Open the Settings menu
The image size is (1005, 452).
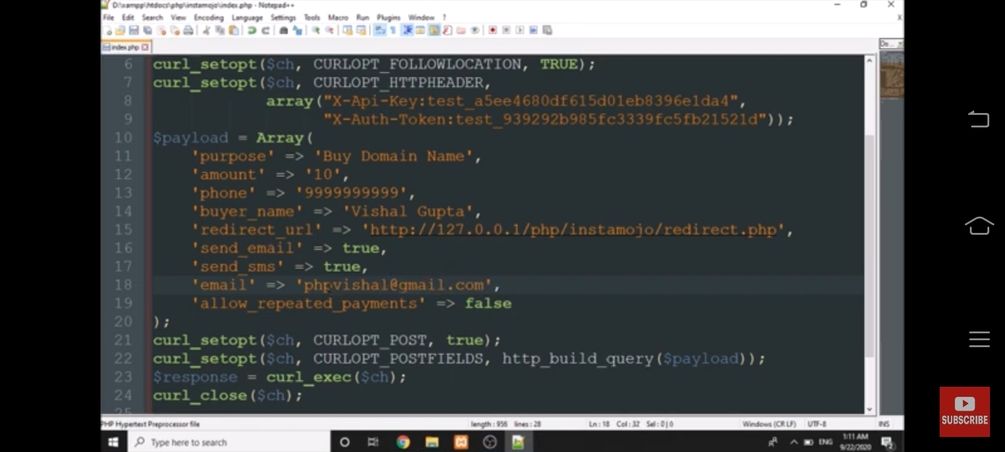(x=283, y=17)
